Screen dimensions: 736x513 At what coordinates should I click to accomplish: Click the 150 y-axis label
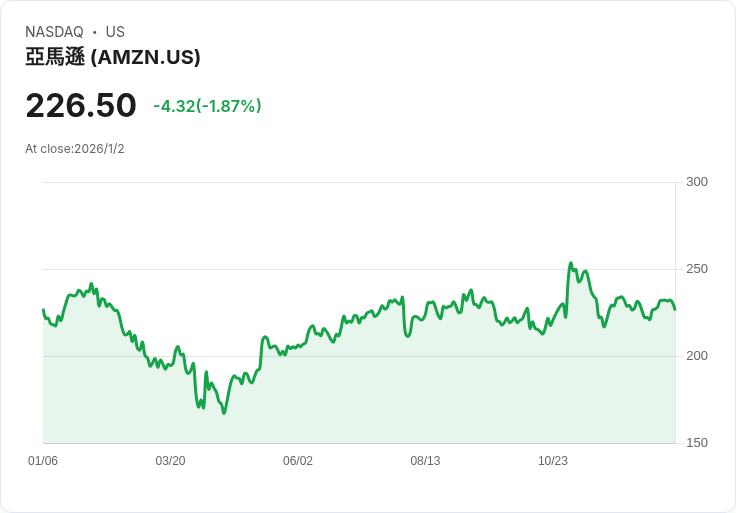click(x=697, y=443)
